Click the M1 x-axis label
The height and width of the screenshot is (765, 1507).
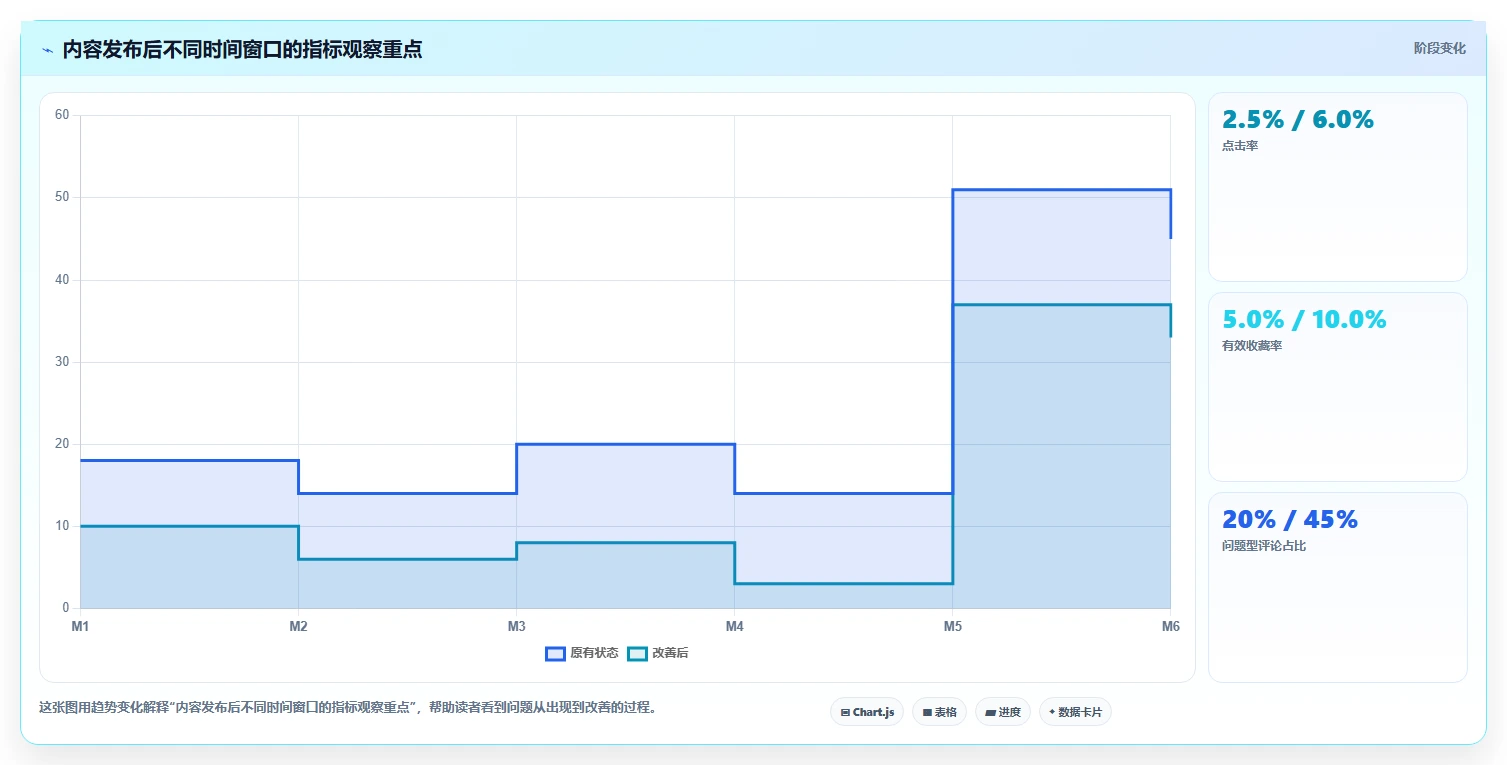click(80, 627)
